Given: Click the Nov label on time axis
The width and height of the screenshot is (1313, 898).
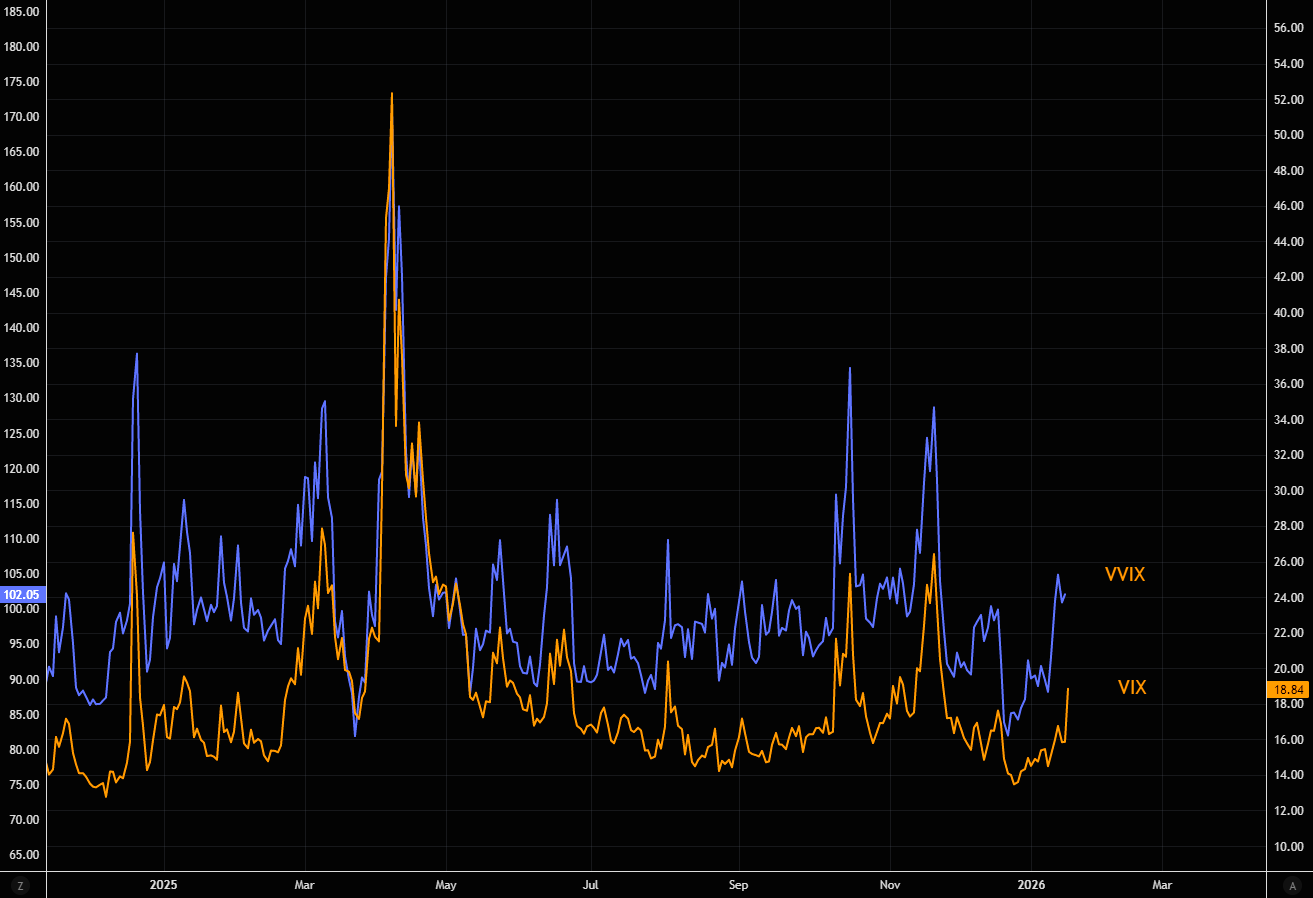Looking at the screenshot, I should (x=889, y=885).
